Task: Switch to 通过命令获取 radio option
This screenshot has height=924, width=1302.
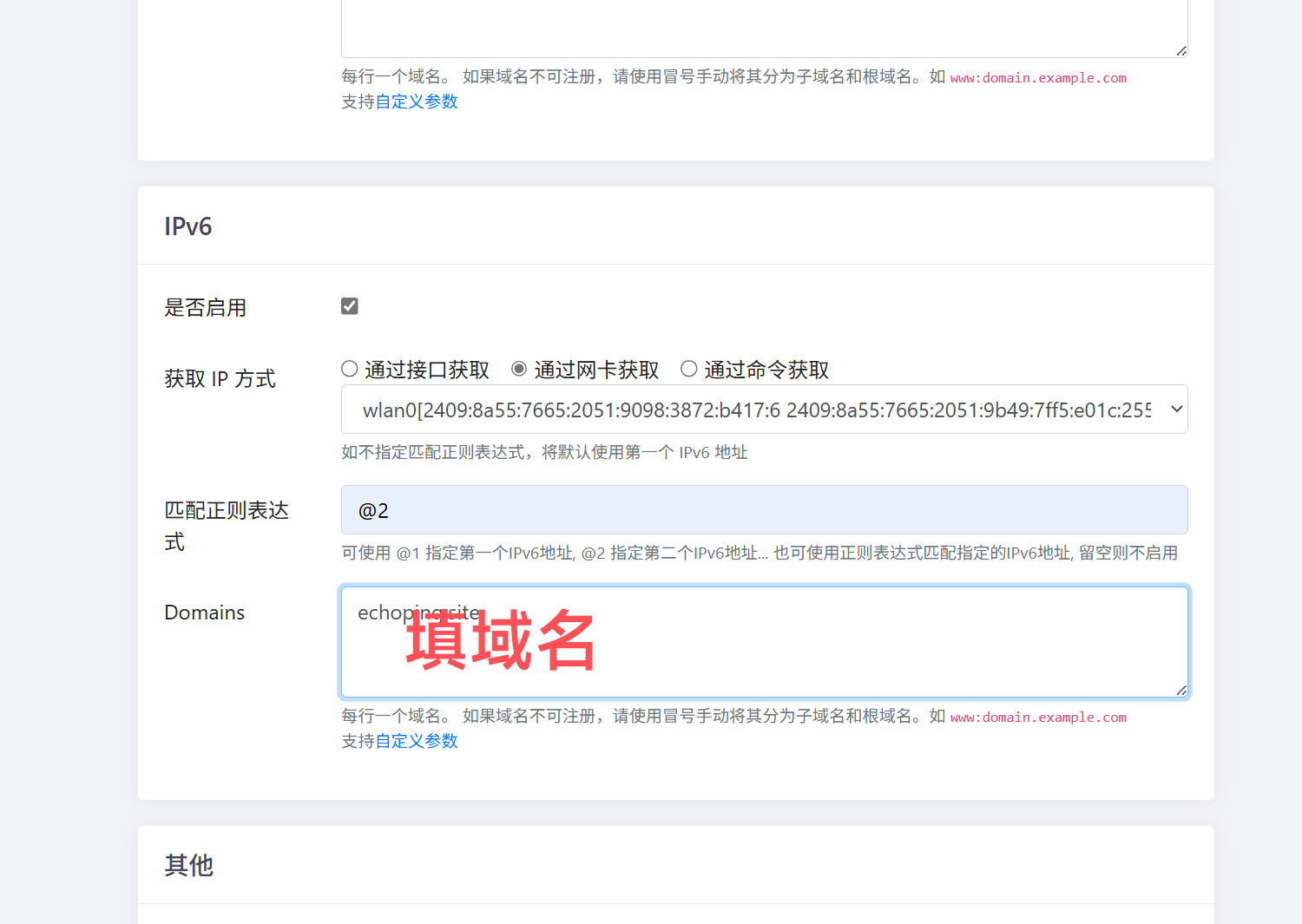Action: [x=689, y=370]
